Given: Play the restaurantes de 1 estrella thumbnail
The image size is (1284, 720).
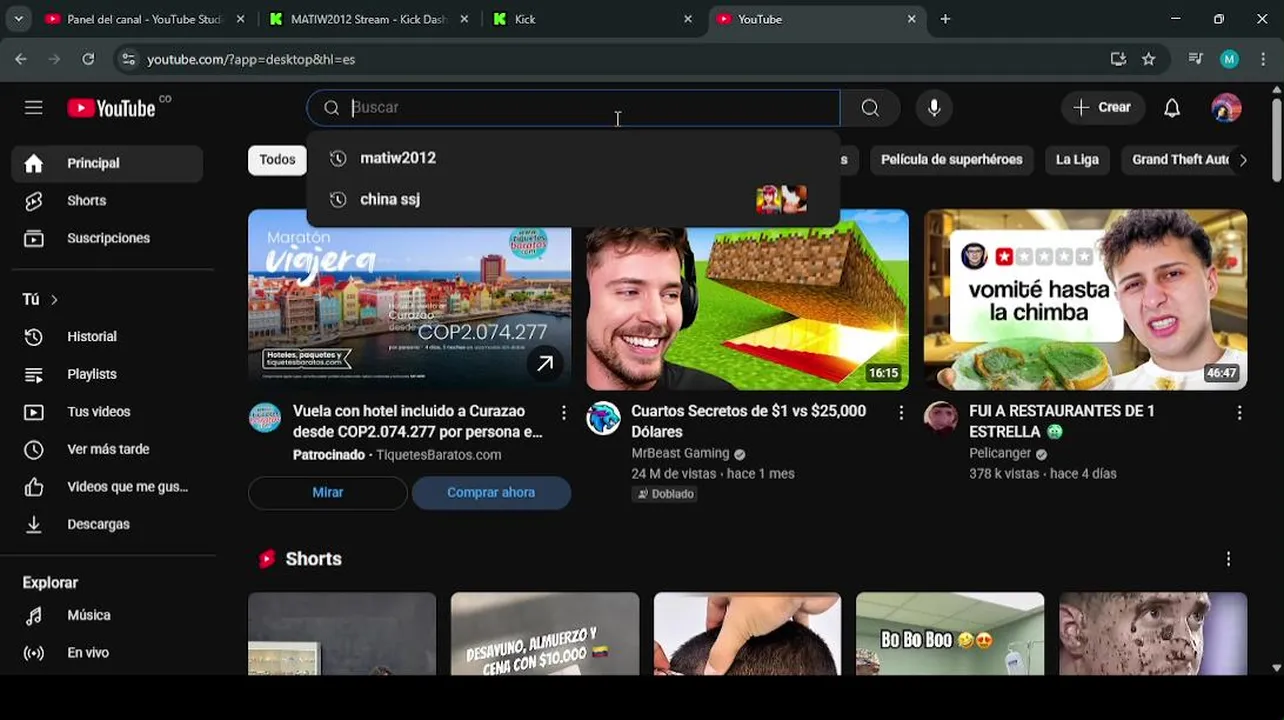Looking at the screenshot, I should tap(1085, 299).
